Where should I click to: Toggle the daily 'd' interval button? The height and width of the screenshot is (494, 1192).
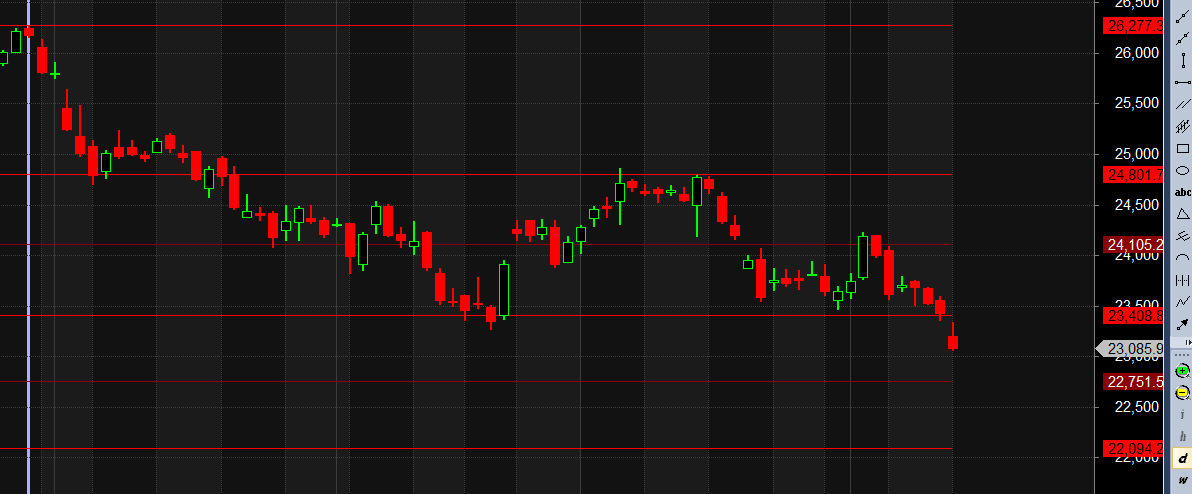1182,458
